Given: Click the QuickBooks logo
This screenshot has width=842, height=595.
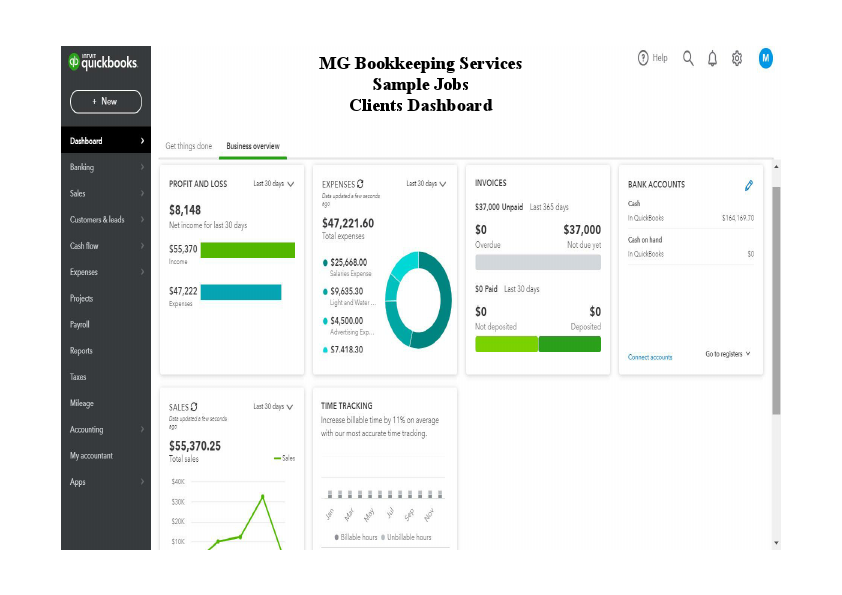Looking at the screenshot, I should point(103,62).
